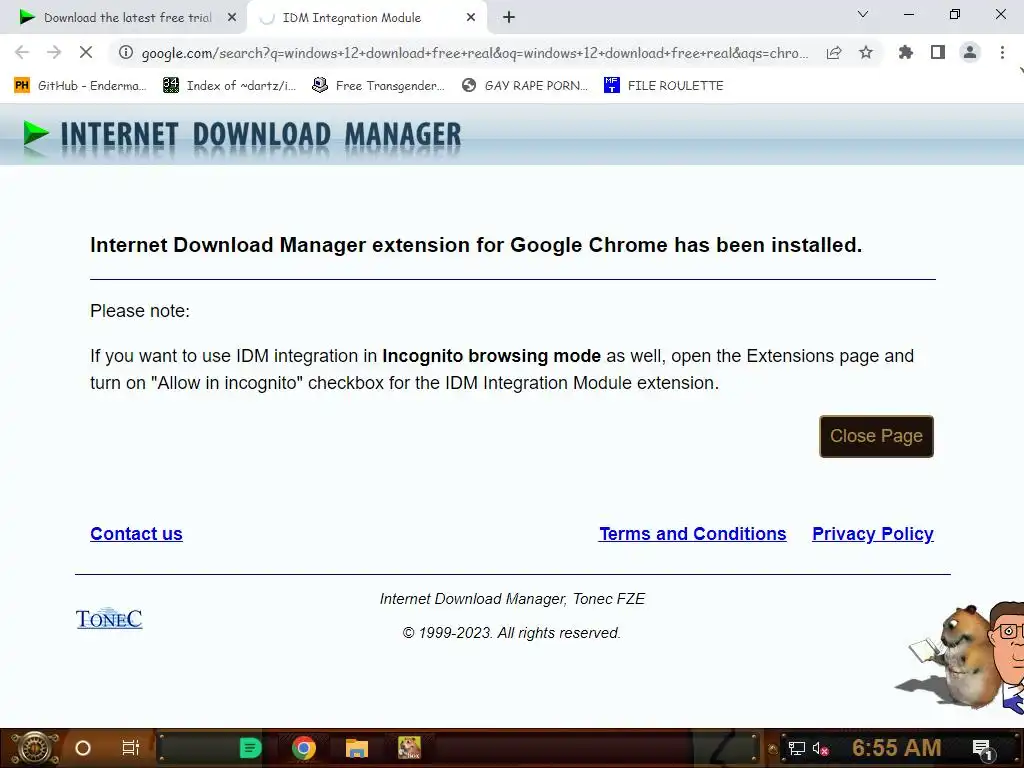Close the IDM Integration Module tab
Screen dimensions: 1024x768
471,18
